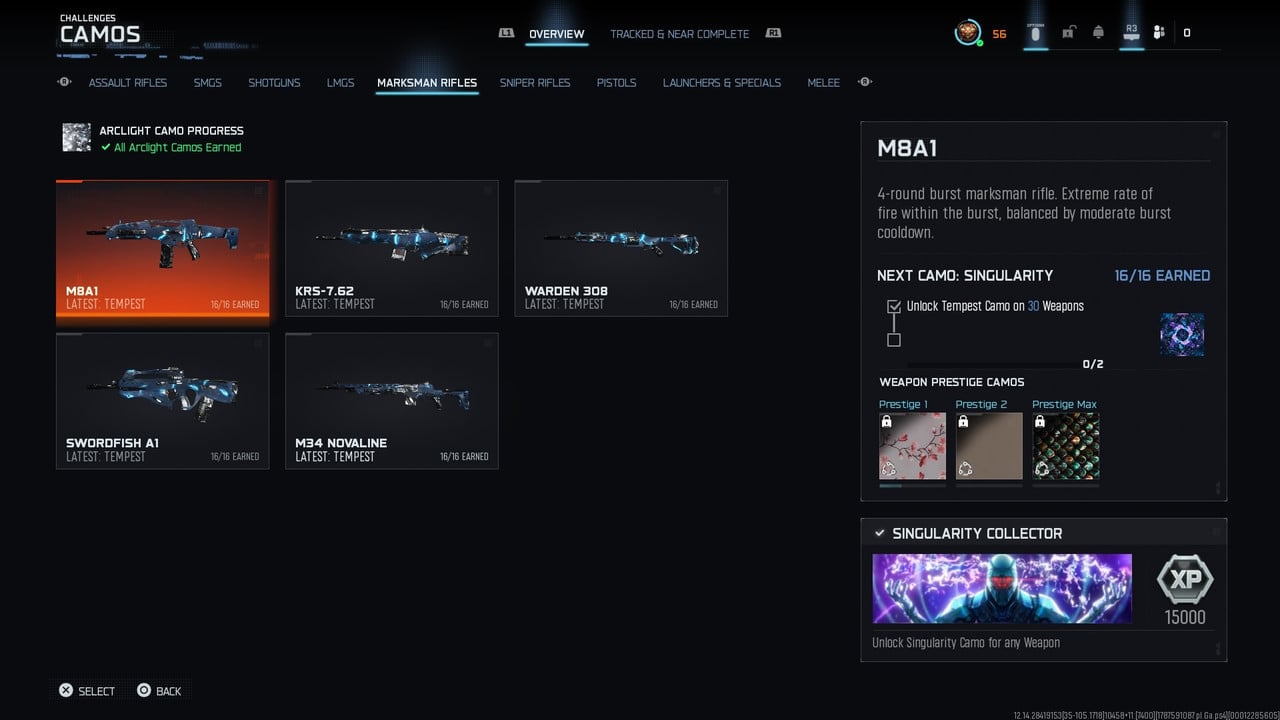This screenshot has height=720, width=1280.
Task: Open the SMGs category
Action: click(x=208, y=82)
